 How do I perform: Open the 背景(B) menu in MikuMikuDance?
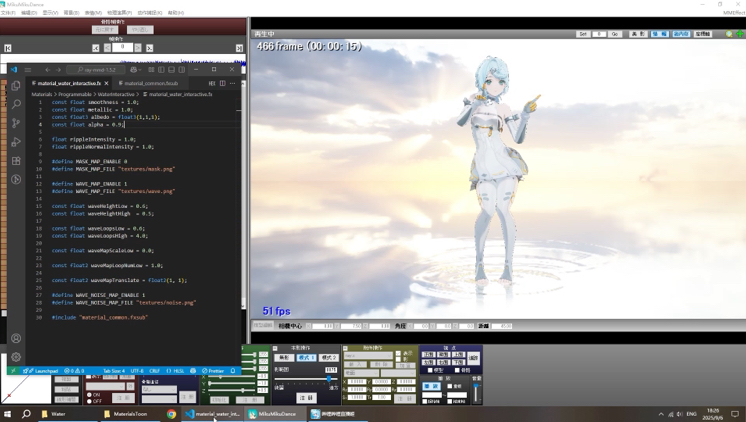pos(71,13)
